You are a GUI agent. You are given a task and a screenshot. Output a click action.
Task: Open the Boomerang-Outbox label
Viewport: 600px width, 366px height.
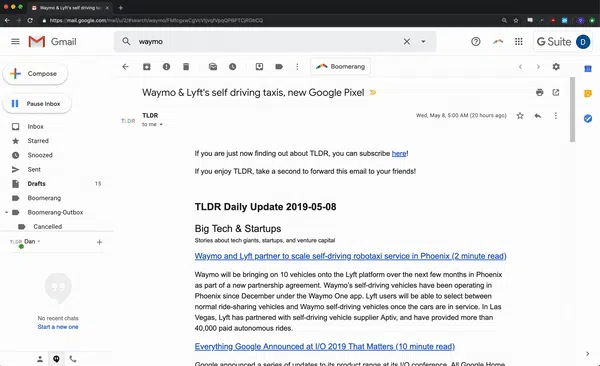tap(55, 212)
